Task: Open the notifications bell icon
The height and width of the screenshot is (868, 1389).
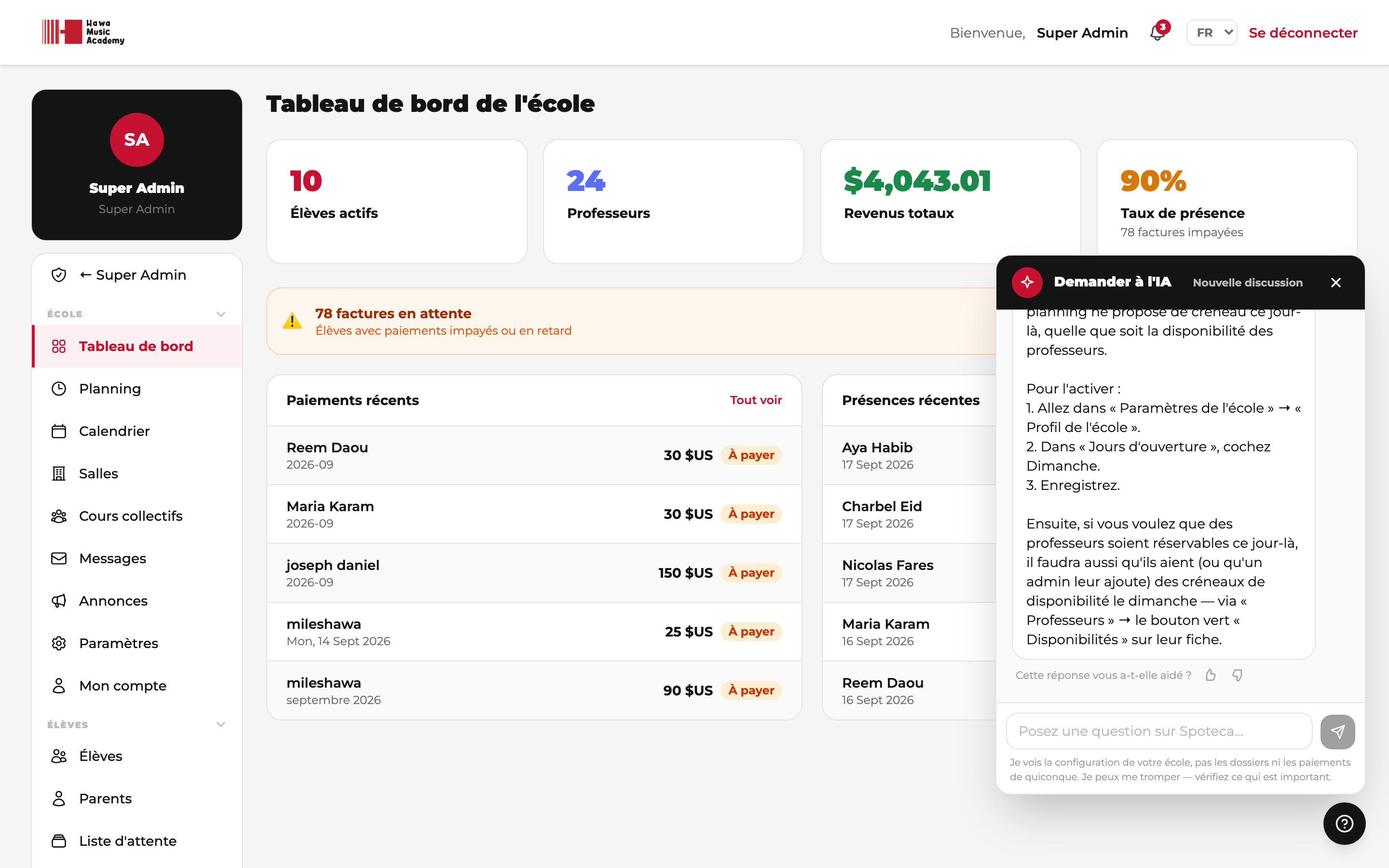Action: [x=1157, y=33]
